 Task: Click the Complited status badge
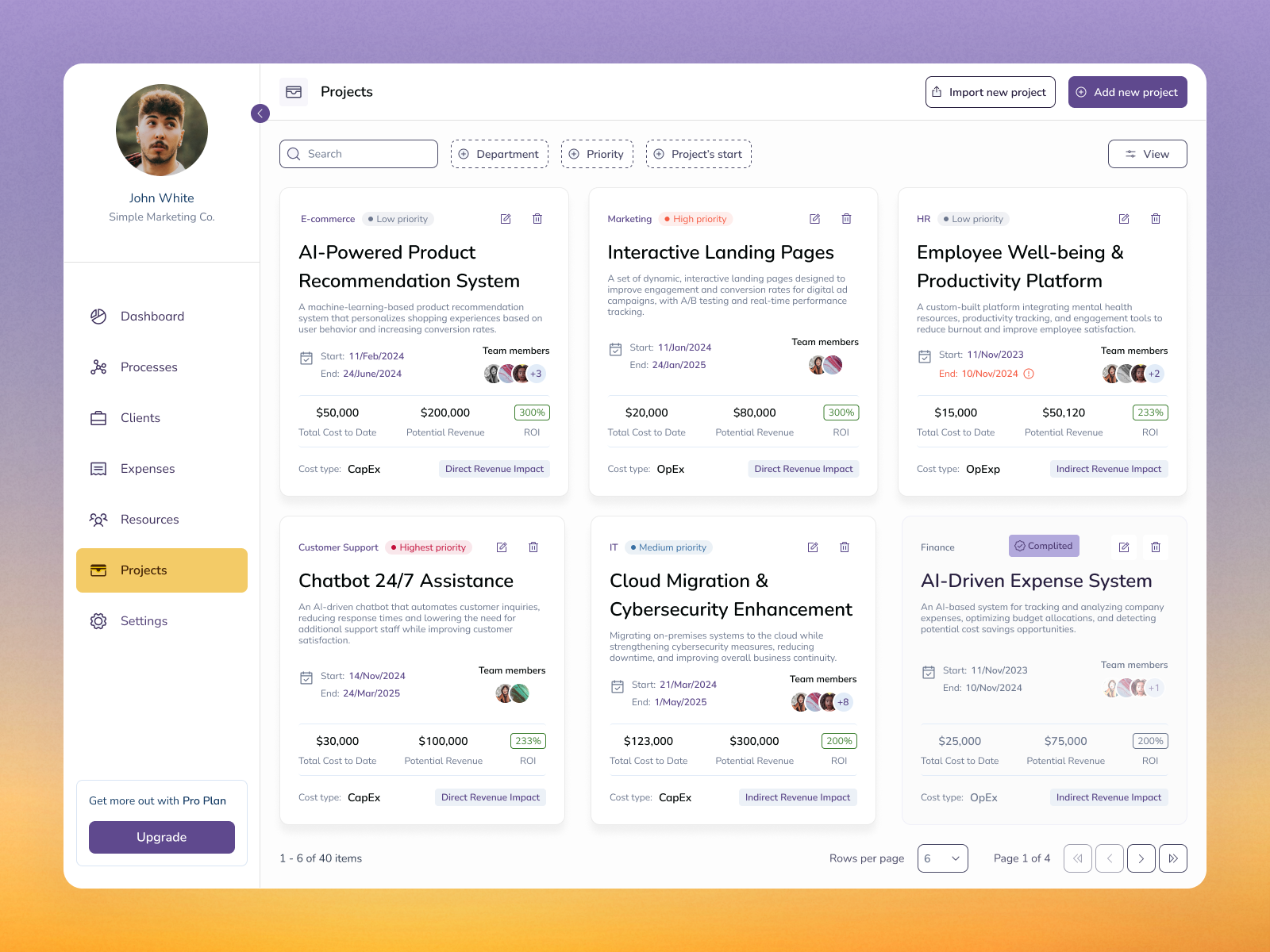1044,546
